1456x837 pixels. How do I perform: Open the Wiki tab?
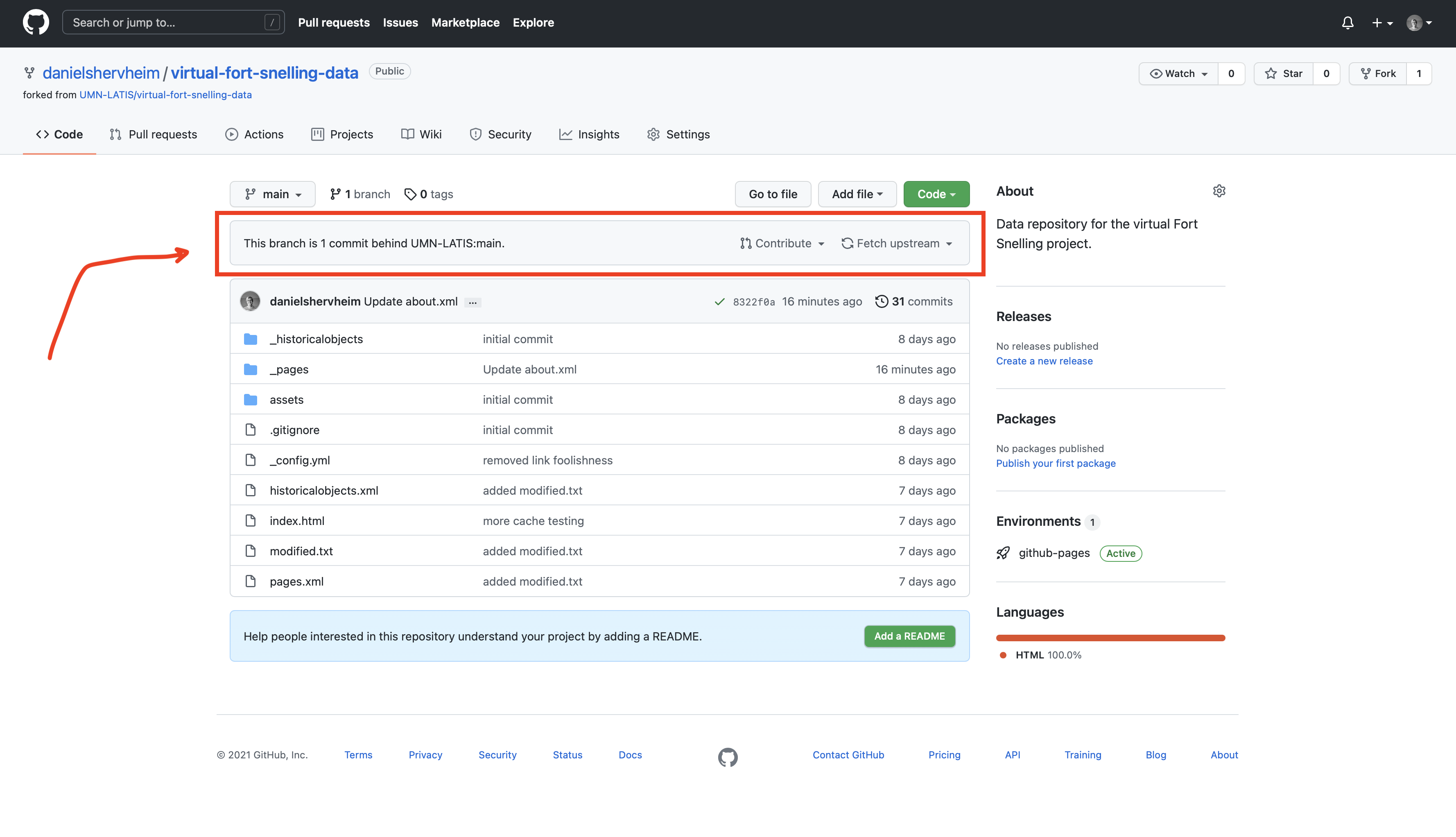pyautogui.click(x=421, y=134)
